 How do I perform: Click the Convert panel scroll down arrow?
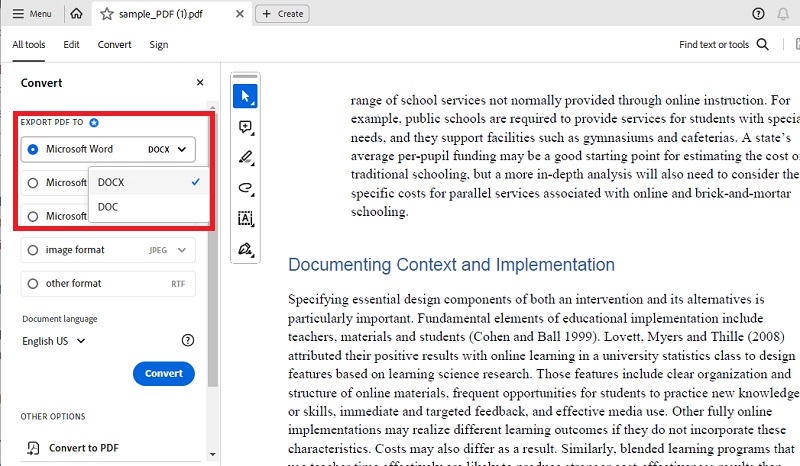click(x=213, y=454)
